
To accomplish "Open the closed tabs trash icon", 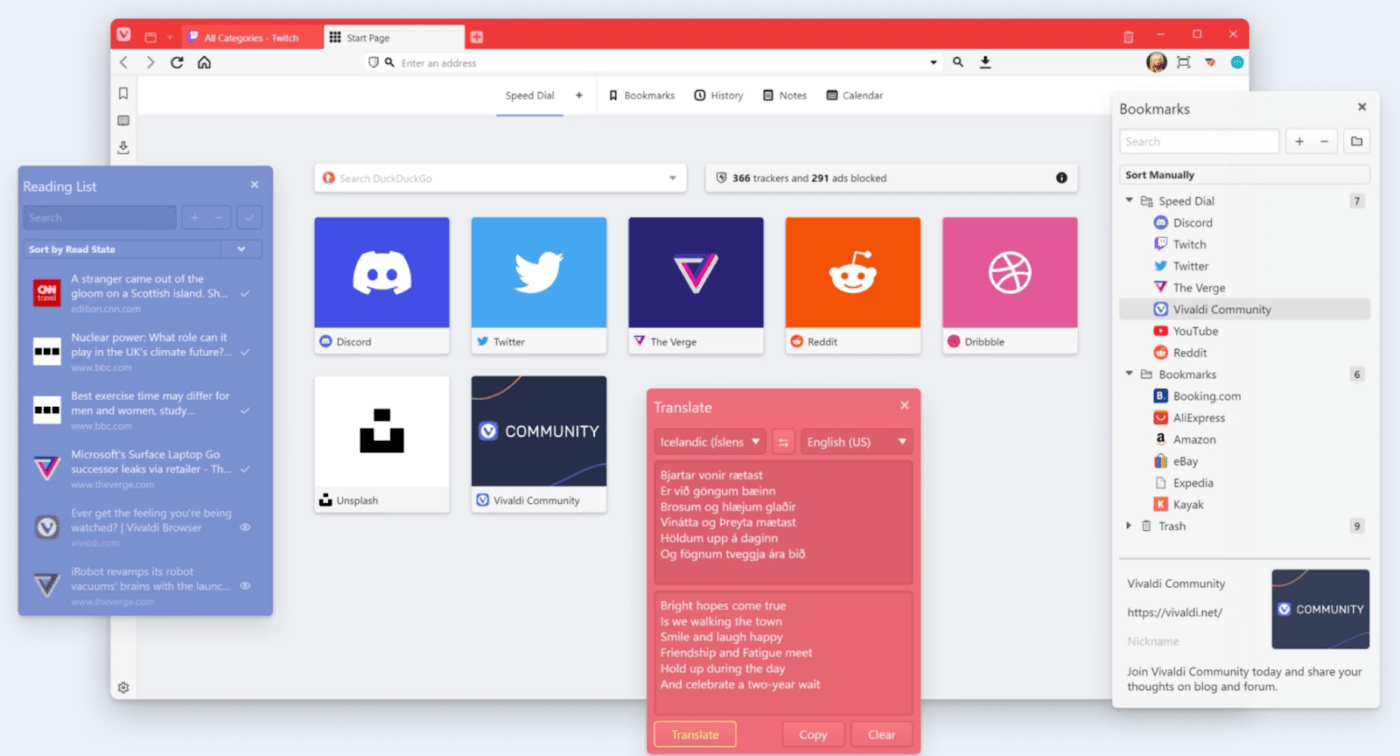I will coord(1128,37).
